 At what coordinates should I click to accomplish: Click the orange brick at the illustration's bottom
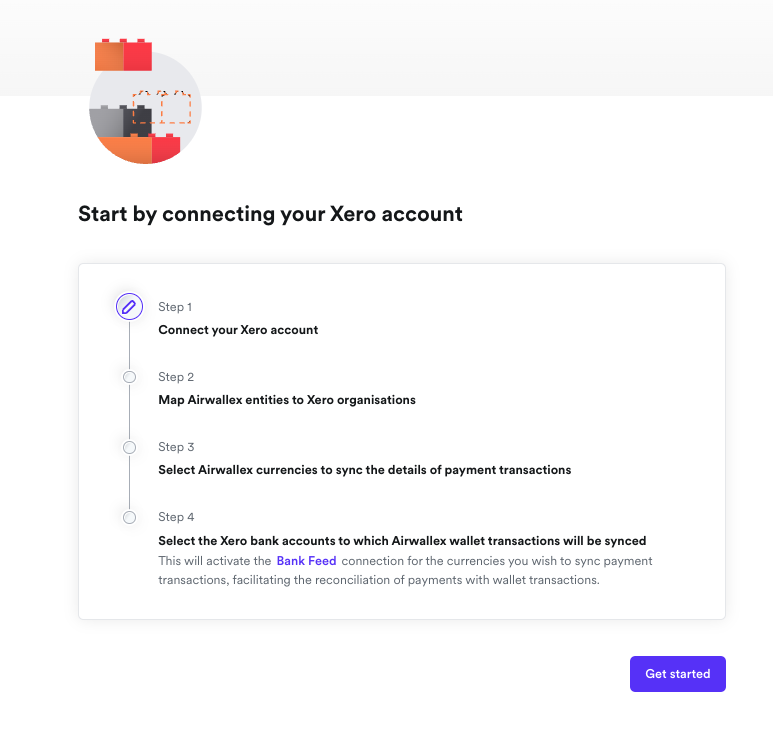(122, 149)
